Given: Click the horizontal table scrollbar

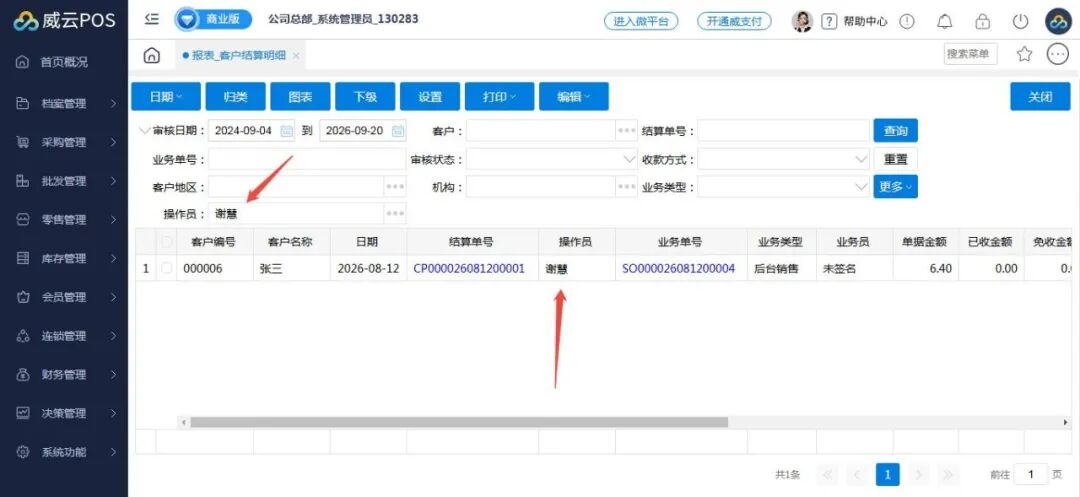Looking at the screenshot, I should tap(459, 422).
